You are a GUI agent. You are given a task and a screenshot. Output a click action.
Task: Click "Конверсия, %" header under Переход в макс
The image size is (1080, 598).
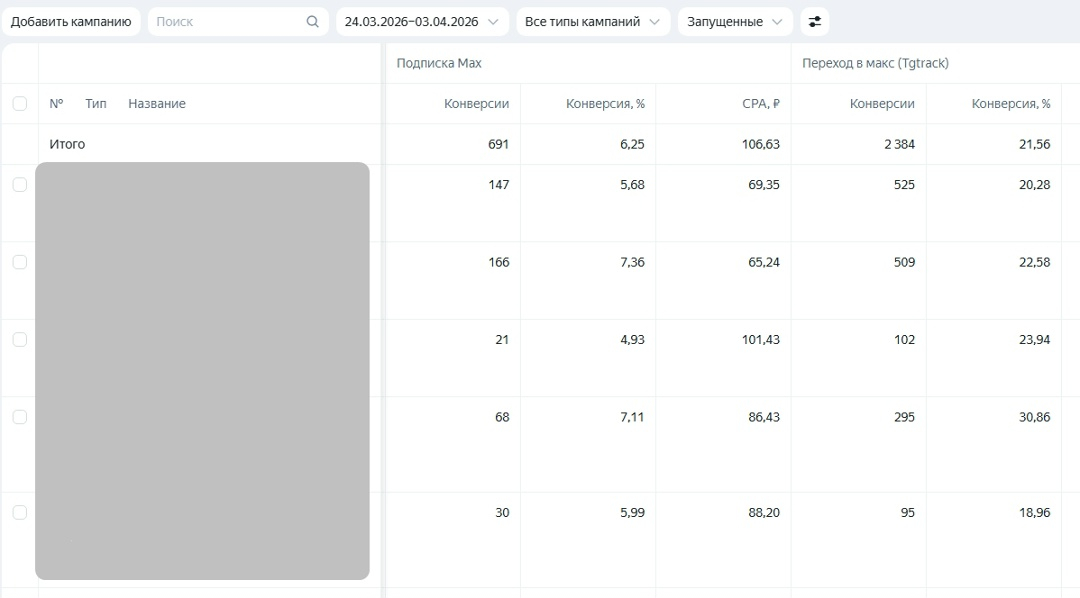click(1011, 103)
